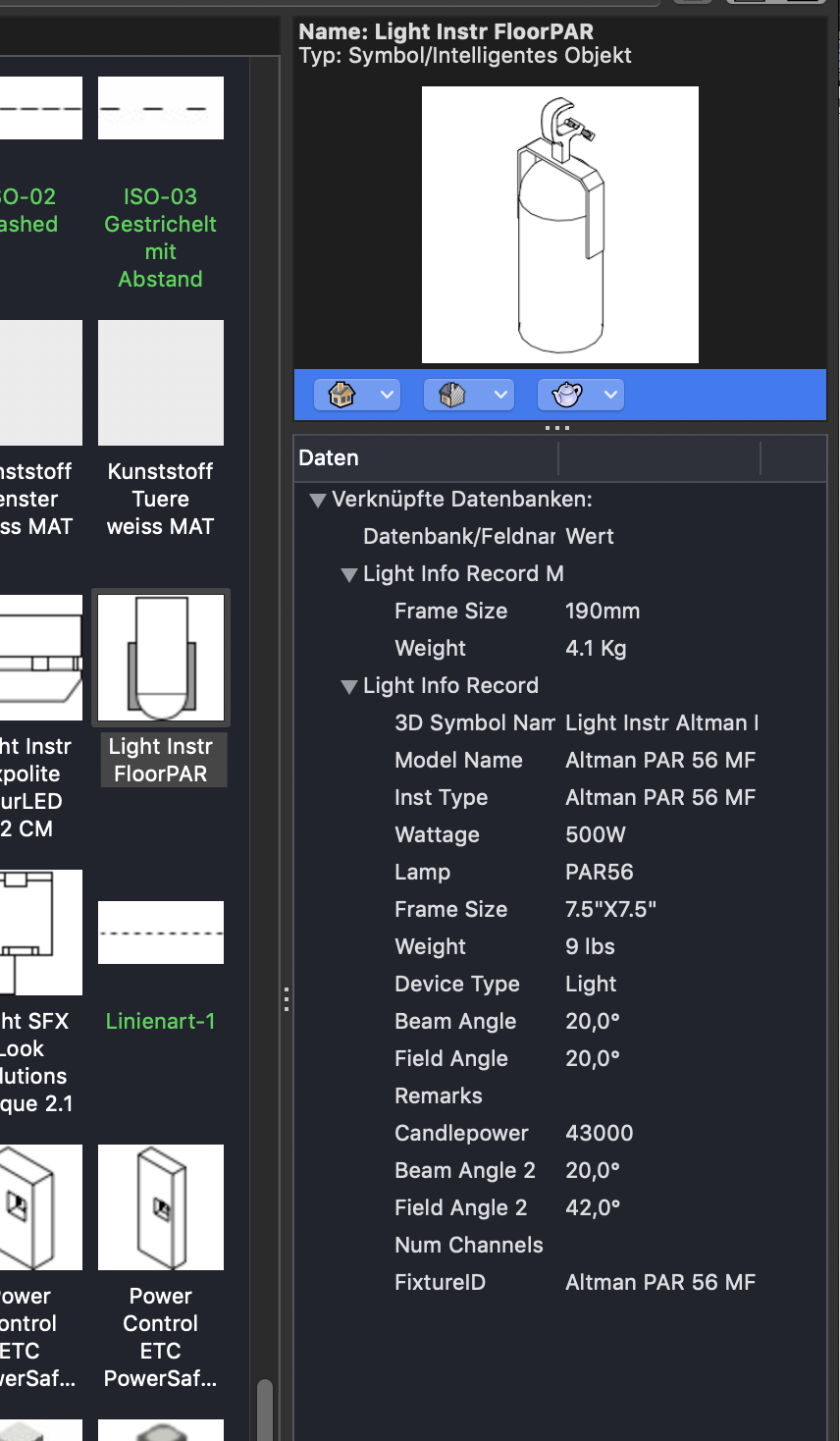Select the Linienart-1 line style
The width and height of the screenshot is (840, 1441).
160,933
